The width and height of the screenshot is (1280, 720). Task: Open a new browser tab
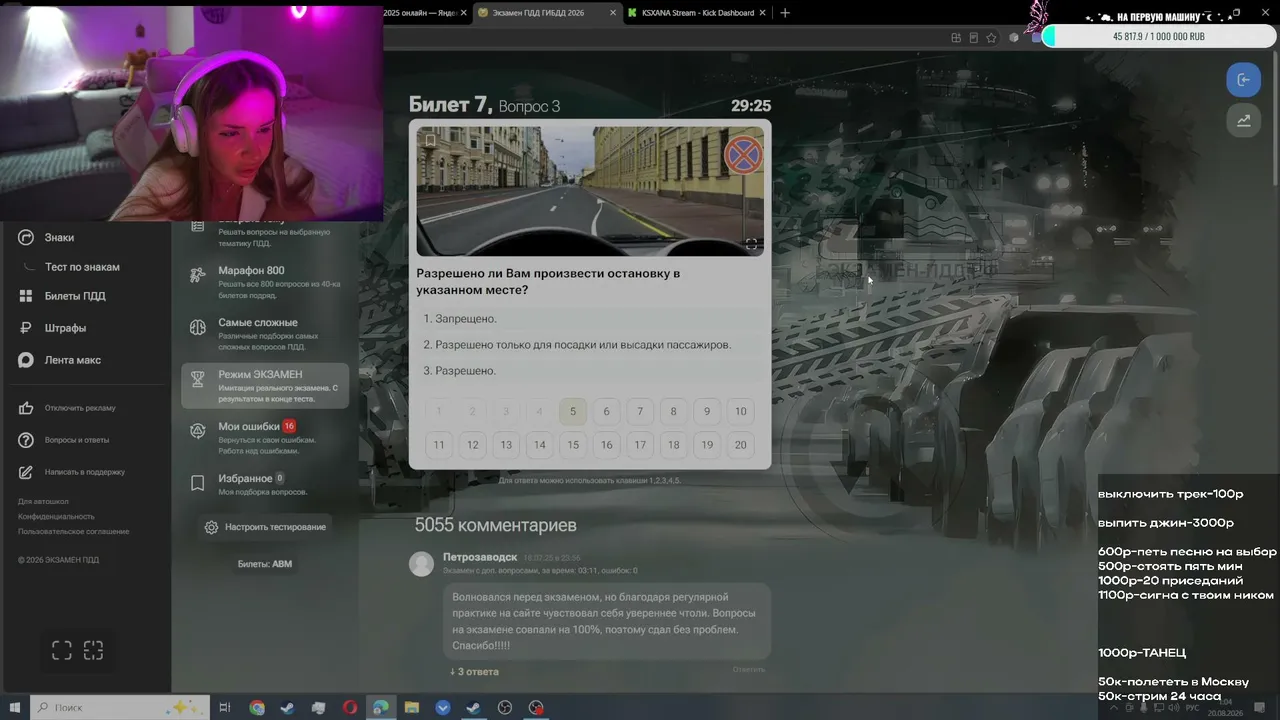pos(785,13)
